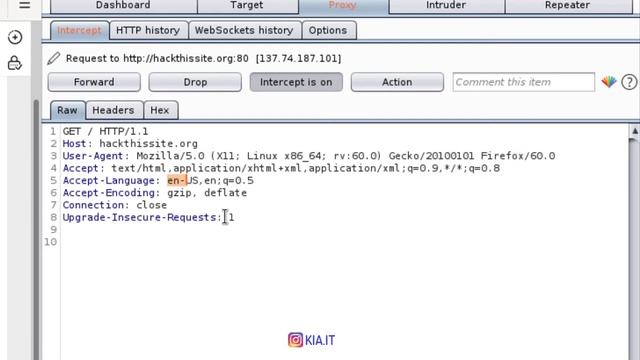
Task: Select the Raw view tab
Action: coord(67,110)
